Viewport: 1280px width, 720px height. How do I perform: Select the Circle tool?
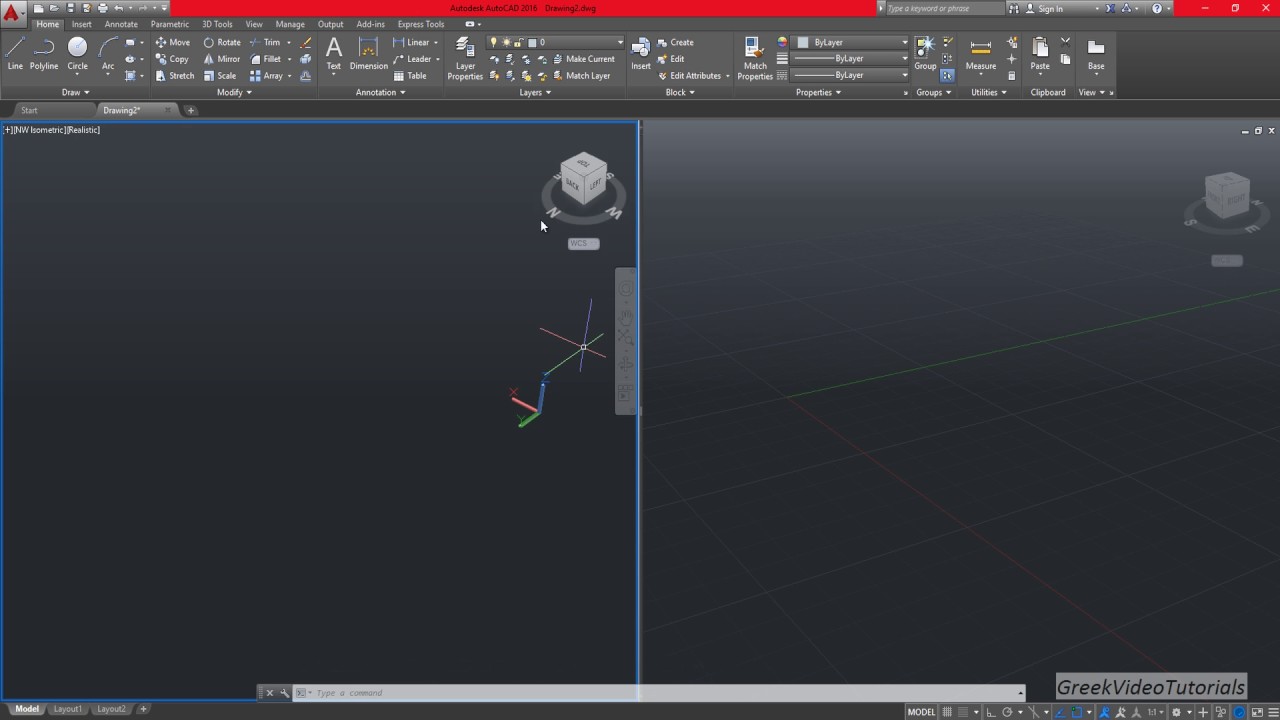[x=77, y=54]
